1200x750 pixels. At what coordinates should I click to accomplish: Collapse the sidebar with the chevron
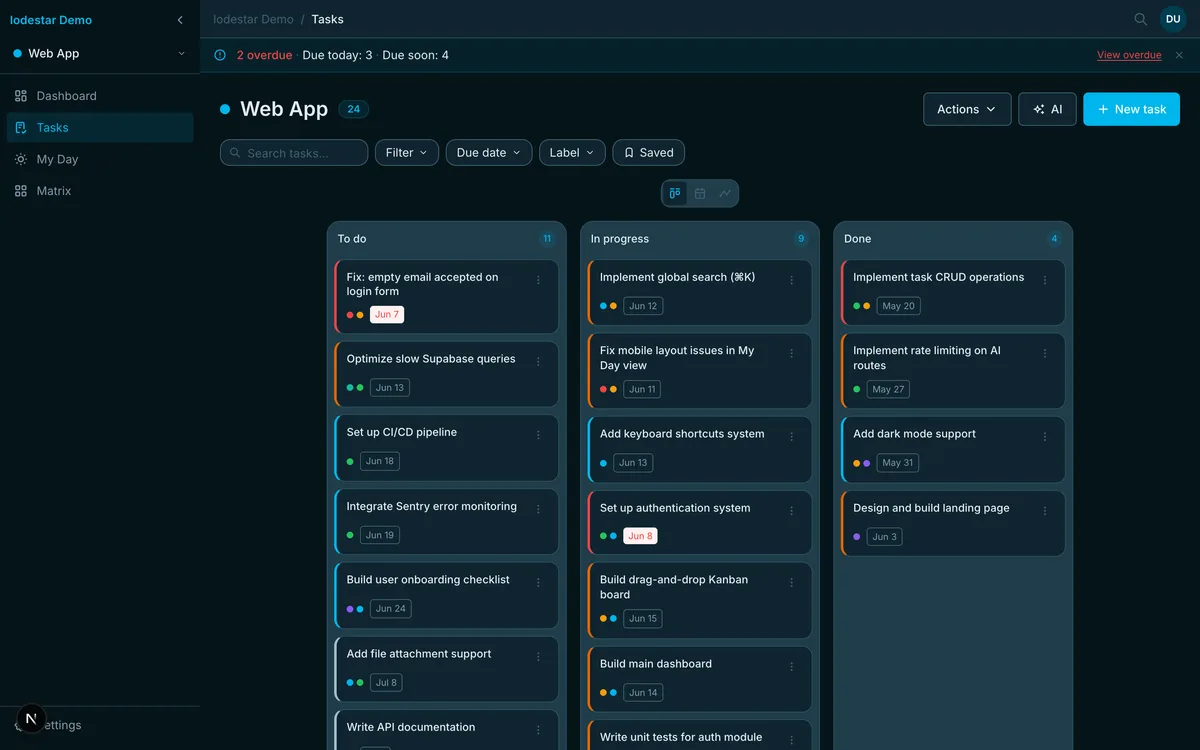pyautogui.click(x=180, y=20)
